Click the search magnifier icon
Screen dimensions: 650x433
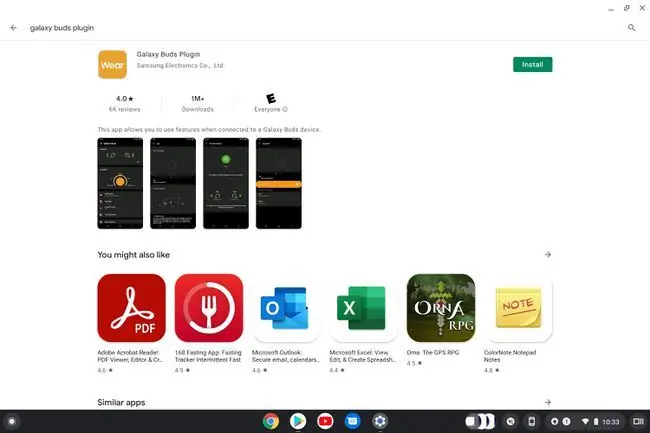631,28
